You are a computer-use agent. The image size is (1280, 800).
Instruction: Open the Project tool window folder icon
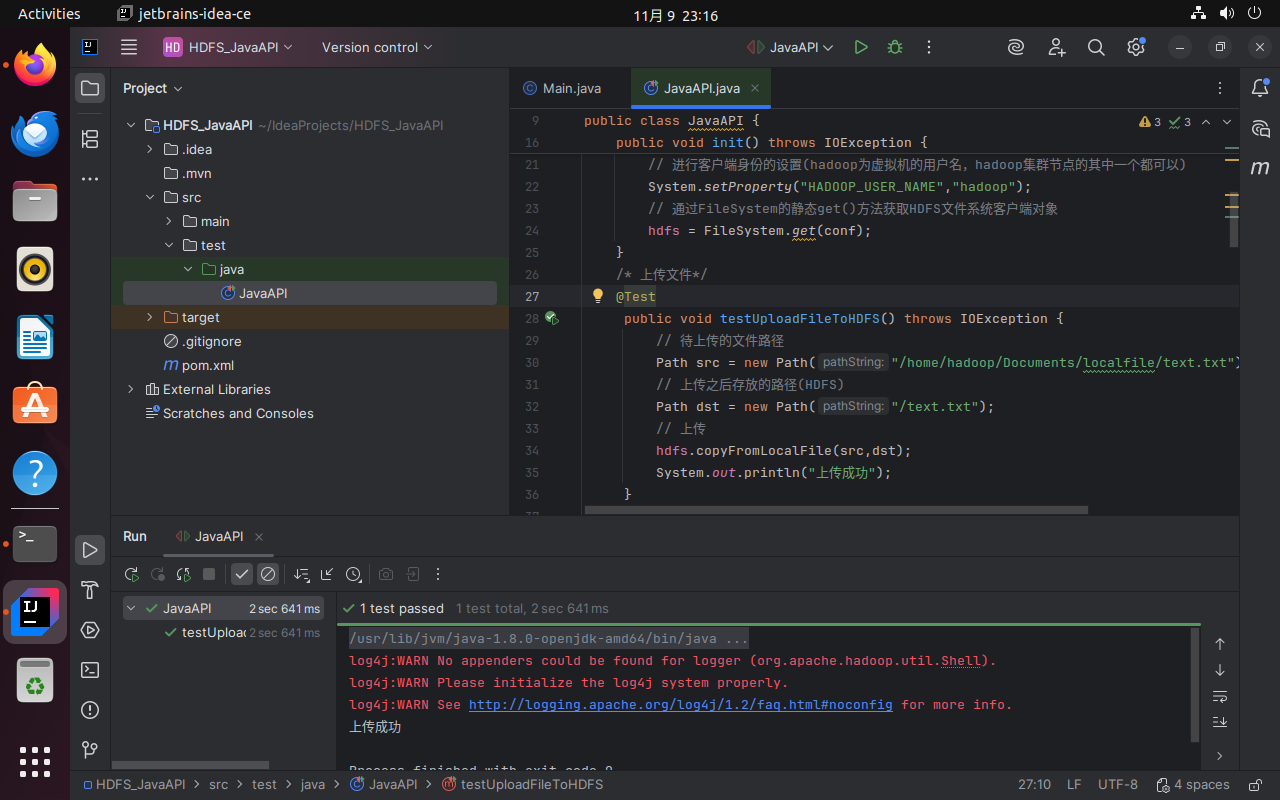(90, 88)
